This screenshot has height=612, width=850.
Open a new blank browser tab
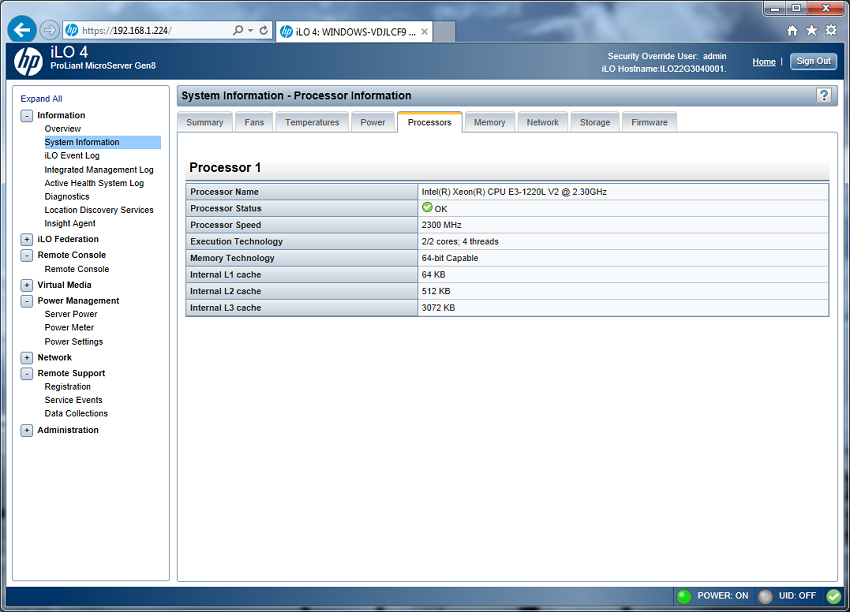[444, 32]
